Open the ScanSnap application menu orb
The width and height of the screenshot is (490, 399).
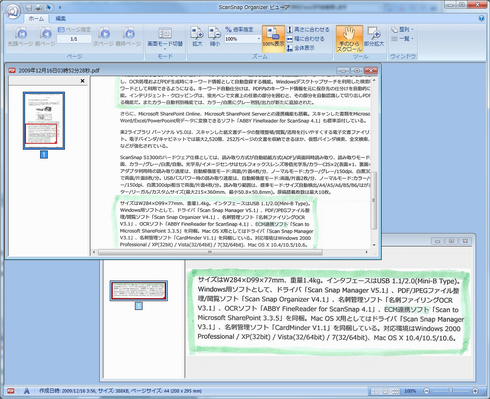point(12,11)
